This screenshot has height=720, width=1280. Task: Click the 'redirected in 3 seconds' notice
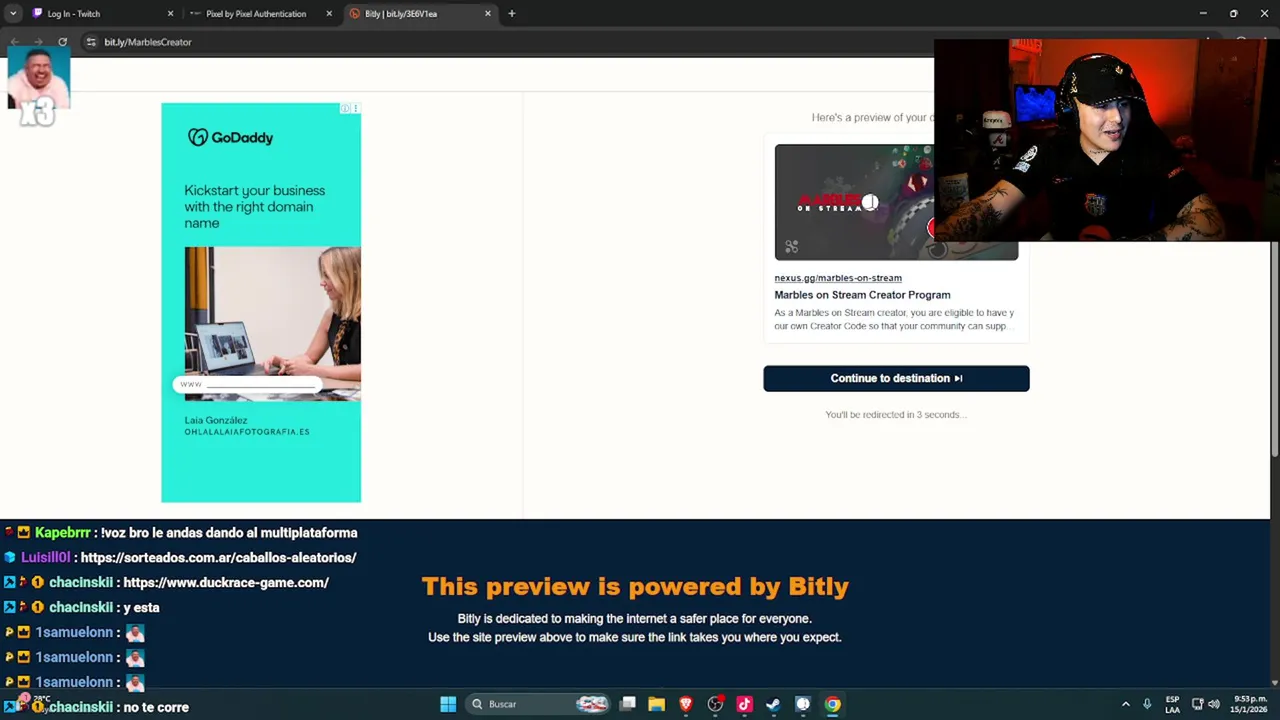pos(895,415)
